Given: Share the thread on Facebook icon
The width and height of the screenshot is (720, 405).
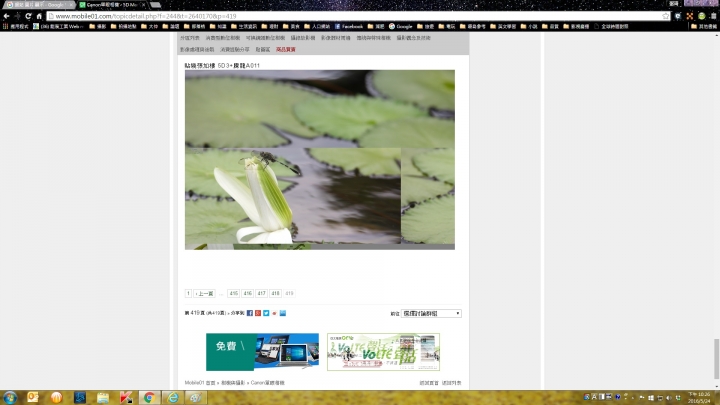Looking at the screenshot, I should pyautogui.click(x=250, y=313).
